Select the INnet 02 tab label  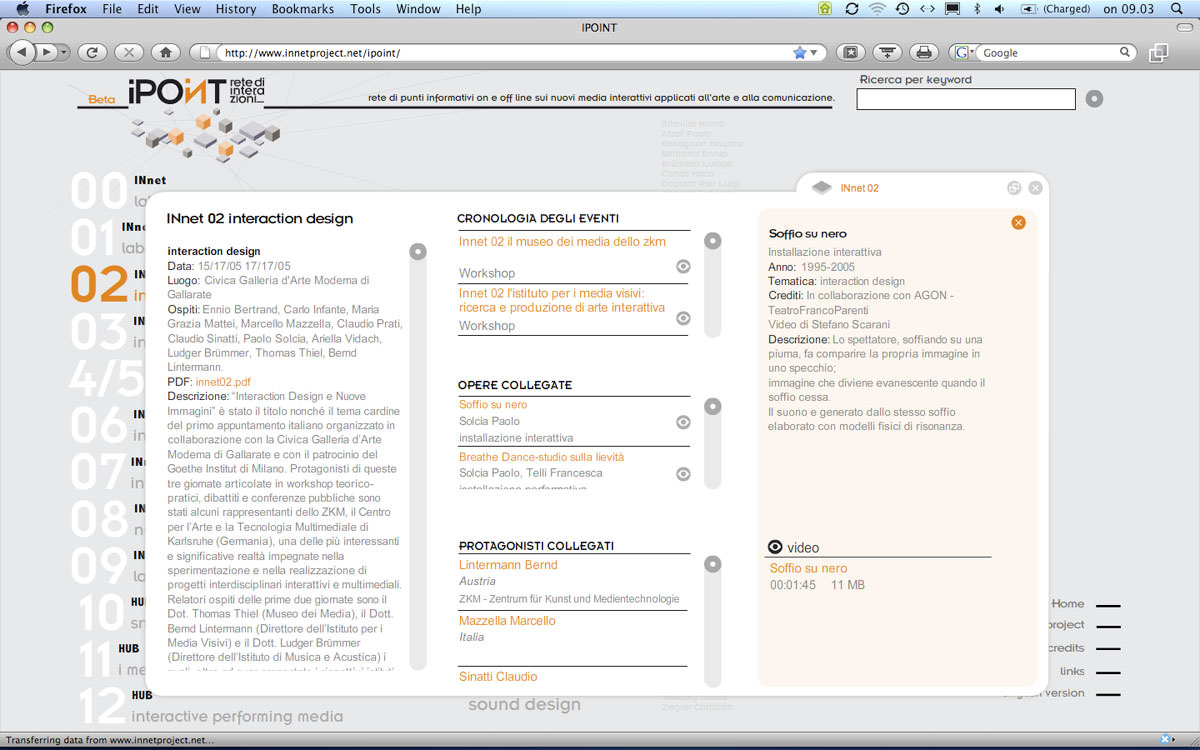pyautogui.click(x=860, y=188)
